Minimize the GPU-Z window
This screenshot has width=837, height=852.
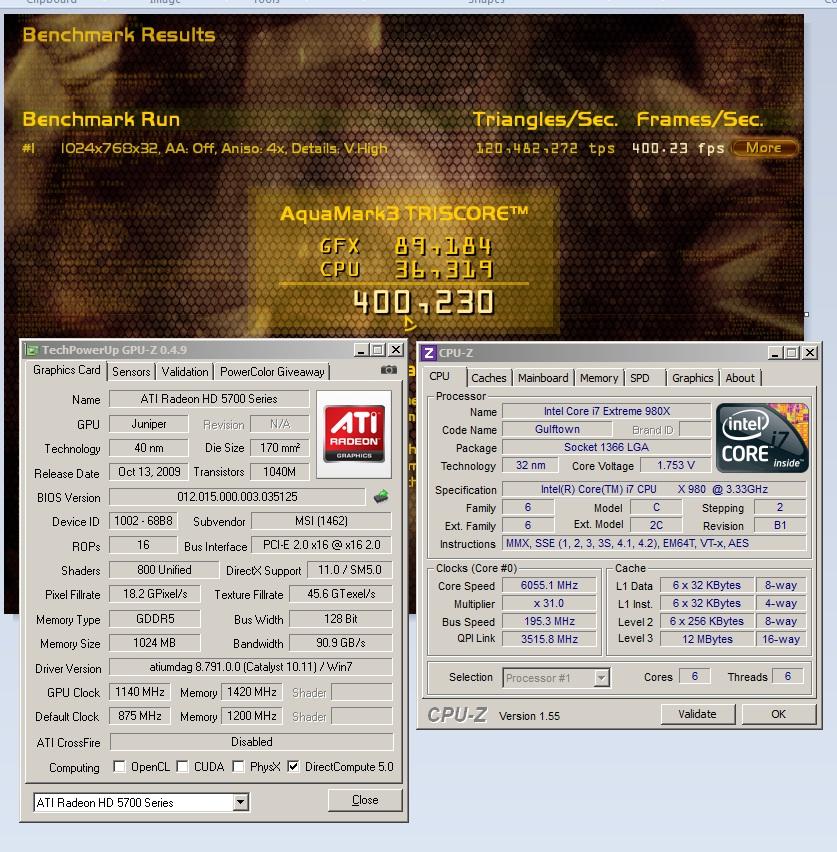[361, 350]
